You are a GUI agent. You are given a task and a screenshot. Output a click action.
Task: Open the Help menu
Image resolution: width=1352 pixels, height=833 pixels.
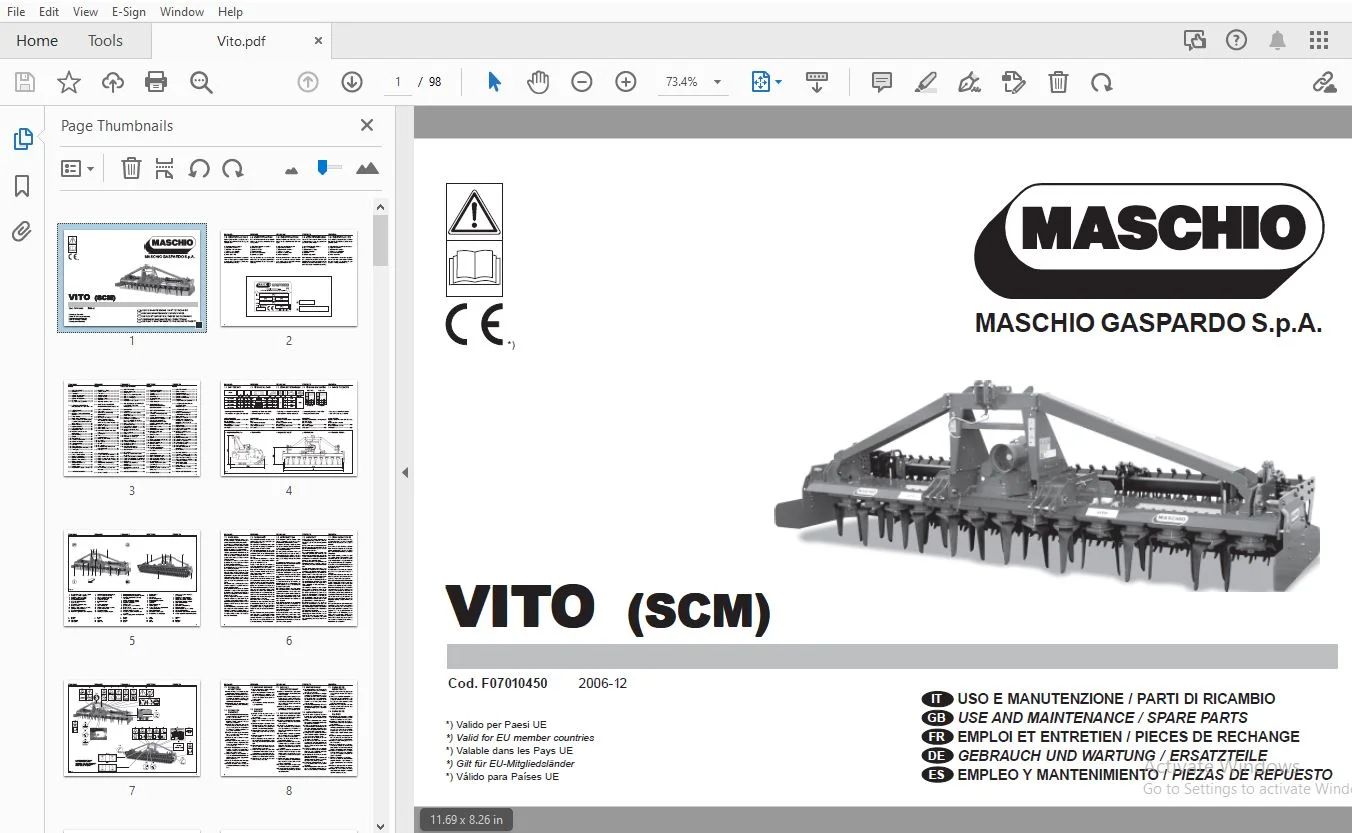coord(230,11)
